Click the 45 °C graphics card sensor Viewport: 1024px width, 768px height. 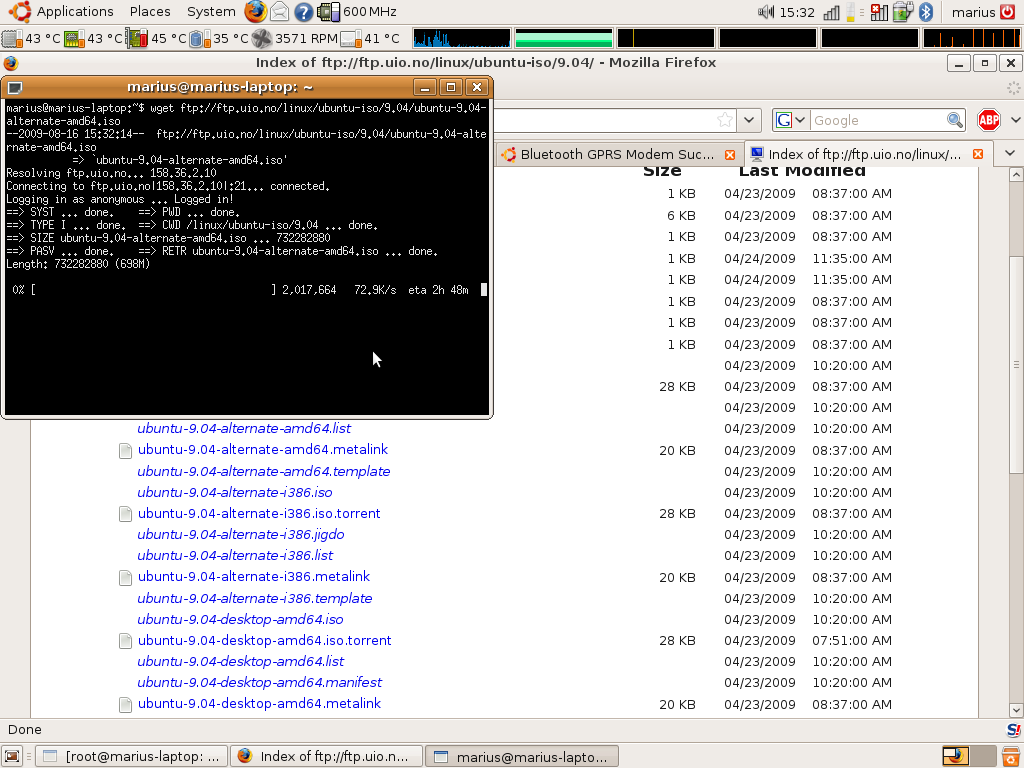tap(156, 39)
